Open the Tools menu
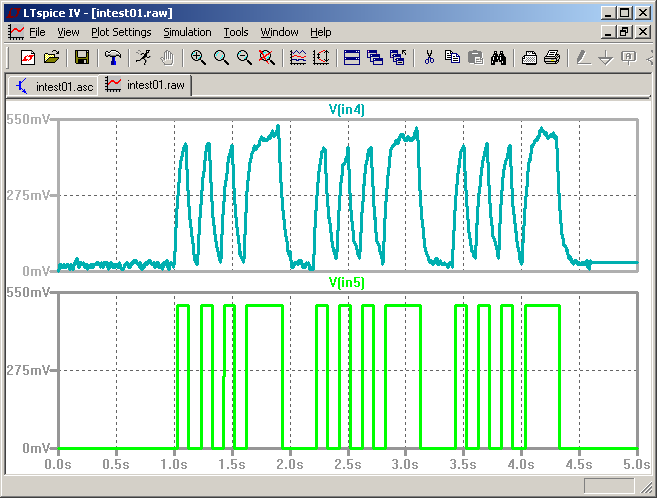The height and width of the screenshot is (498, 657). coord(236,32)
